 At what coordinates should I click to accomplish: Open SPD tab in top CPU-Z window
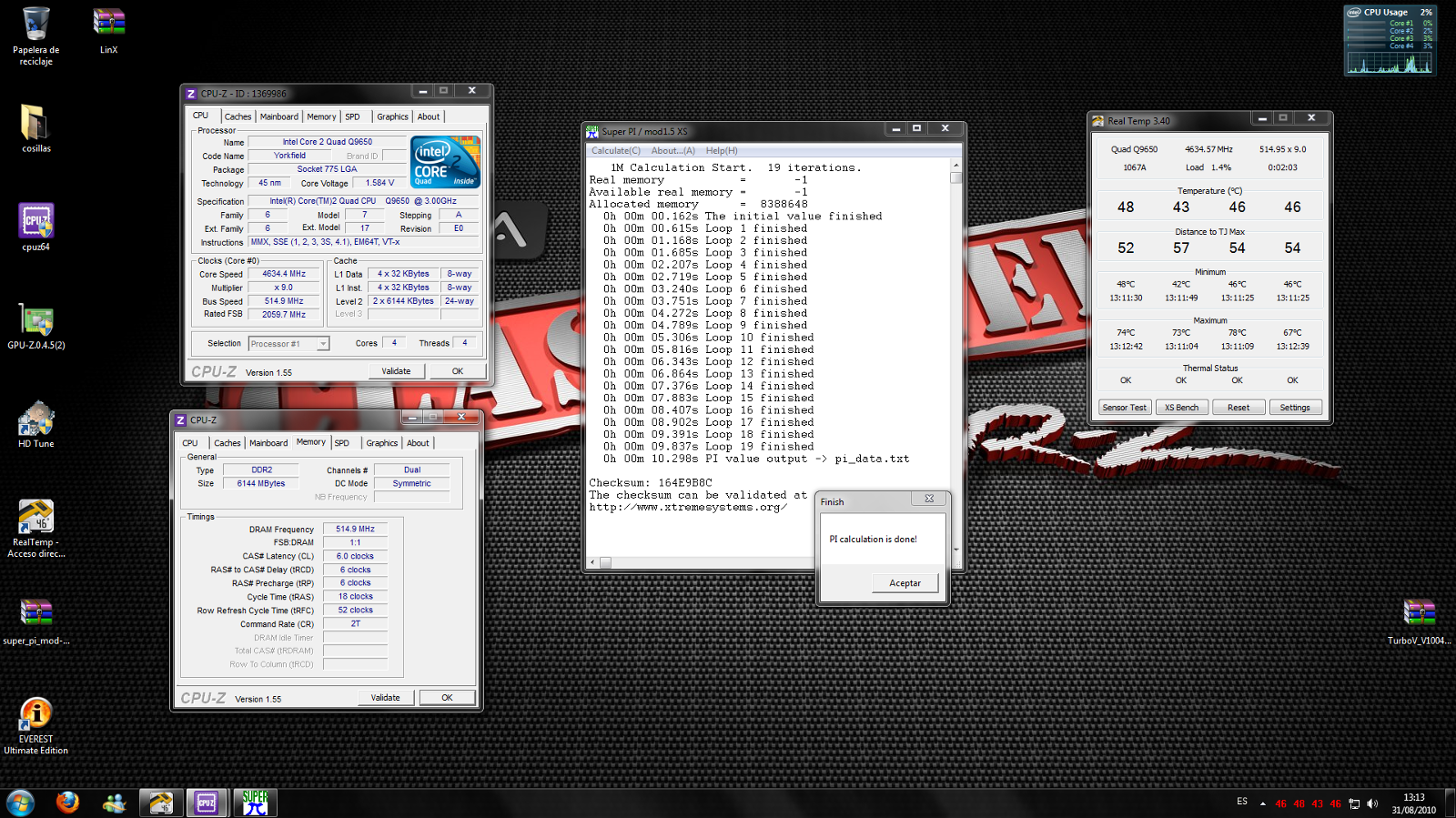click(x=353, y=116)
